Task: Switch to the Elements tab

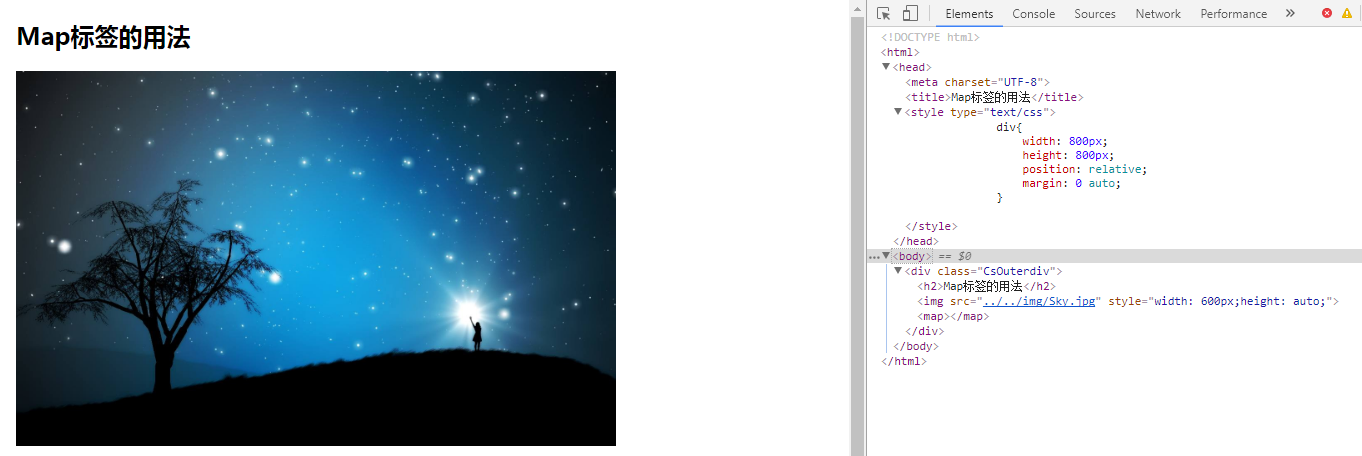Action: click(x=969, y=13)
